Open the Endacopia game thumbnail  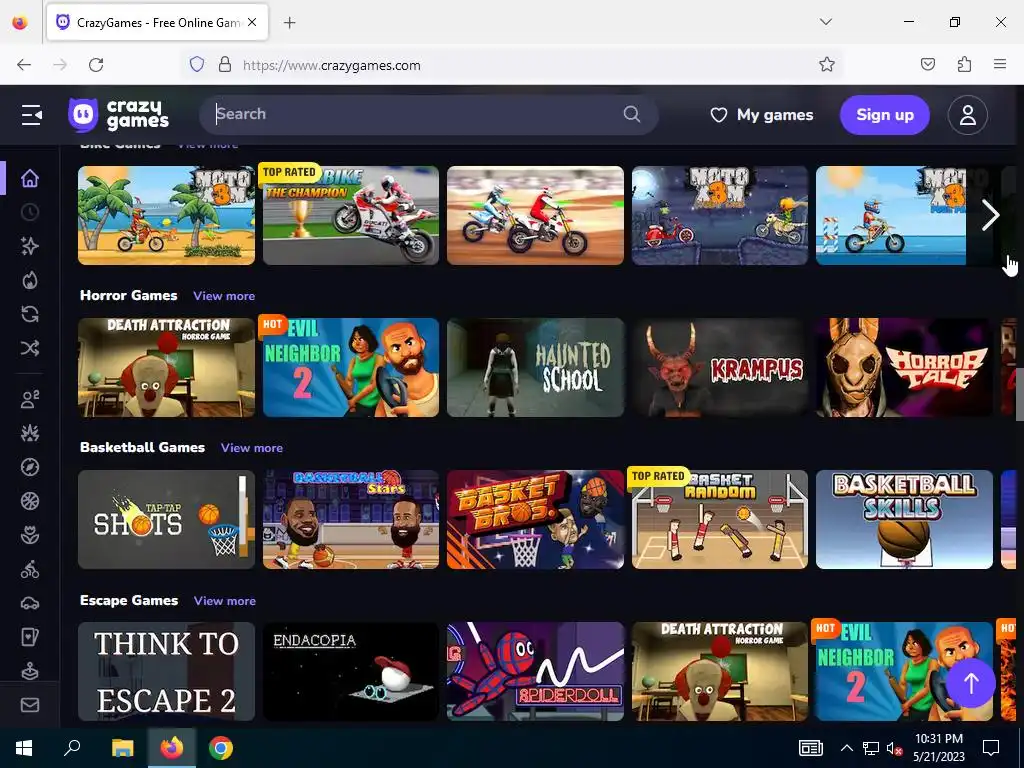coord(351,671)
